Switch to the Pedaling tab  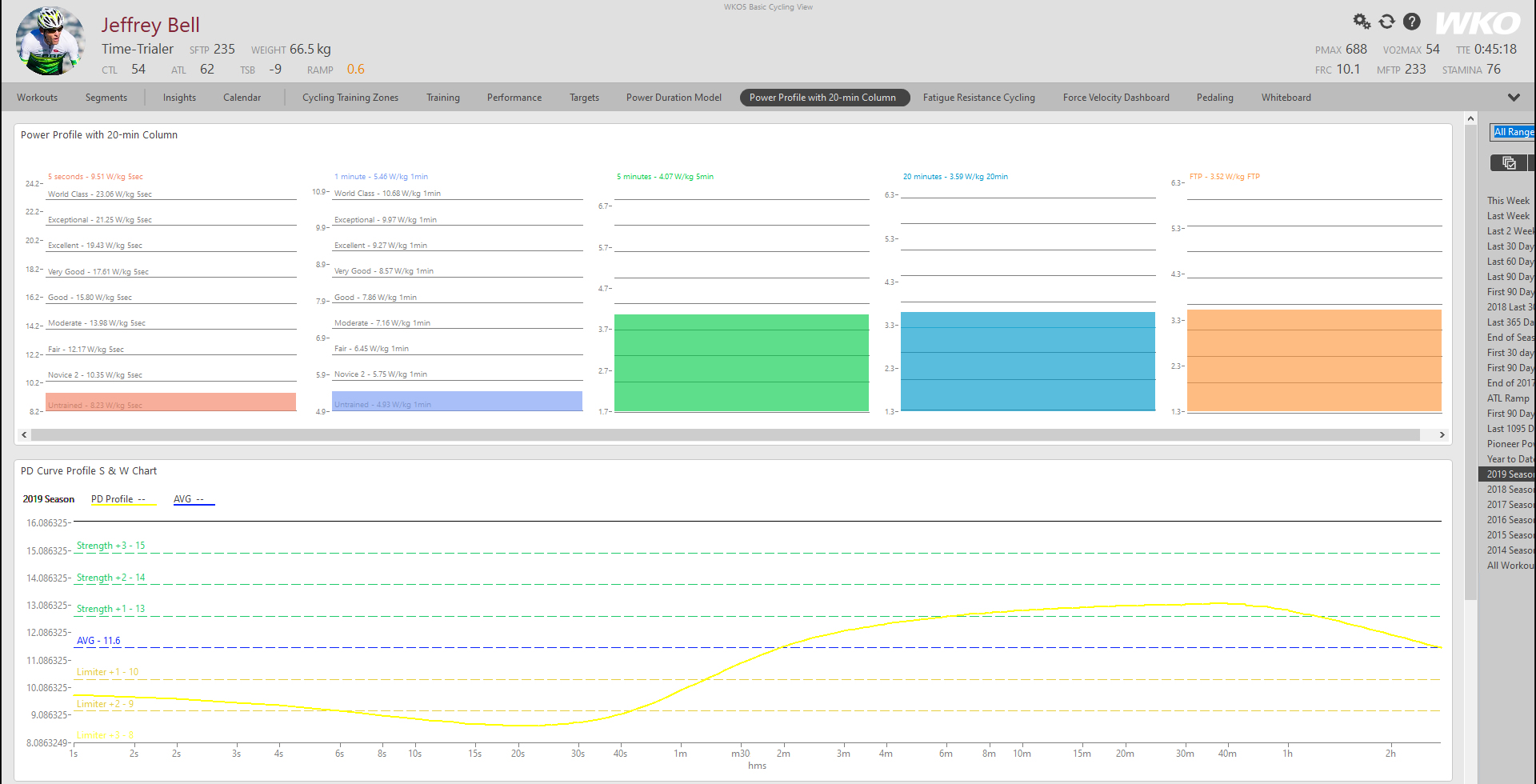coord(1215,98)
